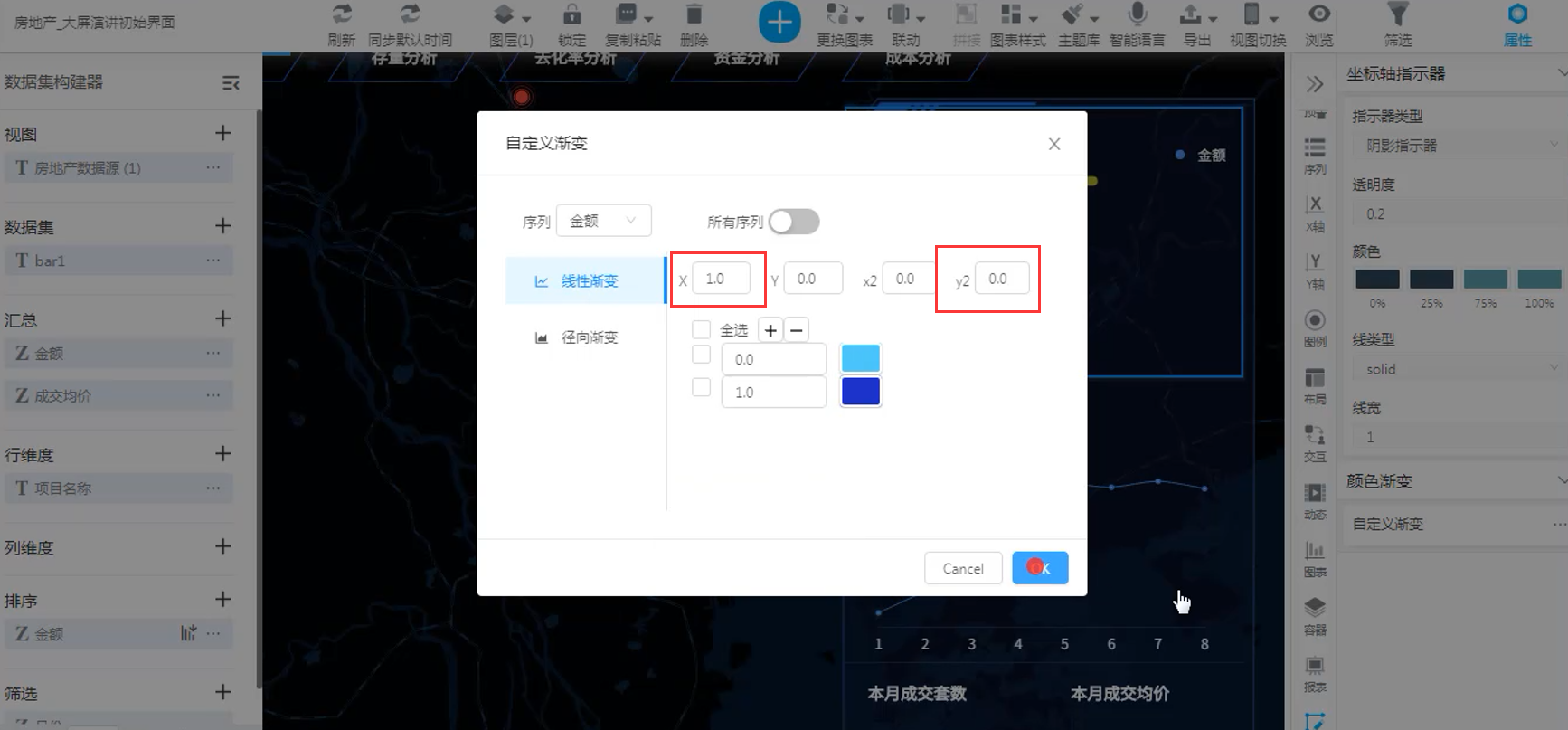Open the 图表 chart sidebar icon
This screenshot has width=1568, height=730.
[1315, 550]
